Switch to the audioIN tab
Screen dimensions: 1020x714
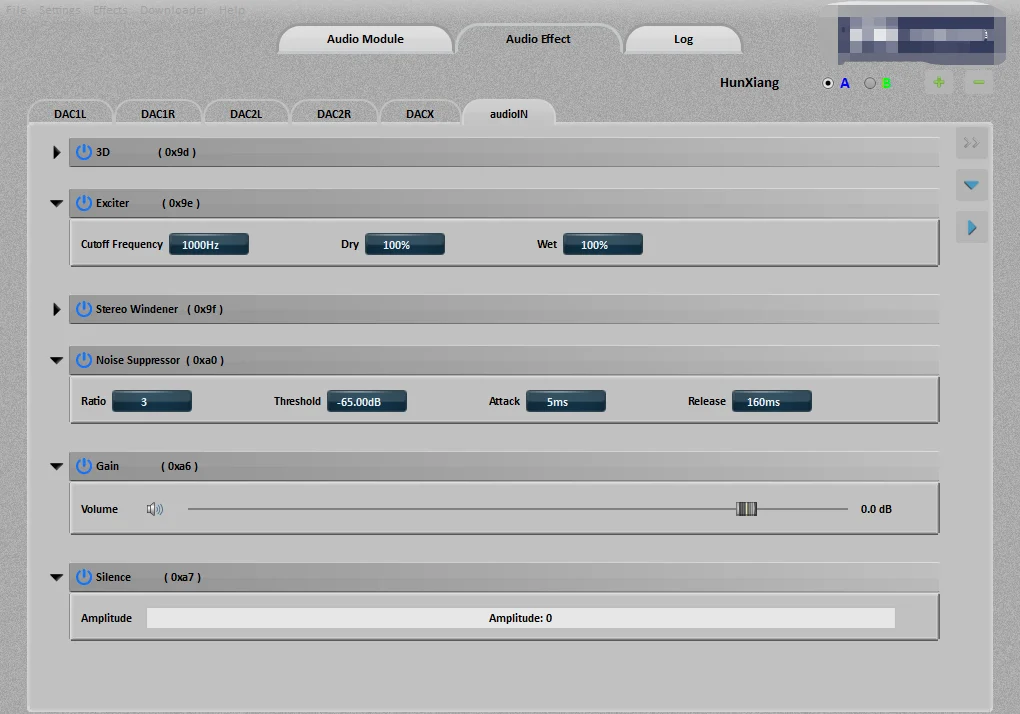509,114
